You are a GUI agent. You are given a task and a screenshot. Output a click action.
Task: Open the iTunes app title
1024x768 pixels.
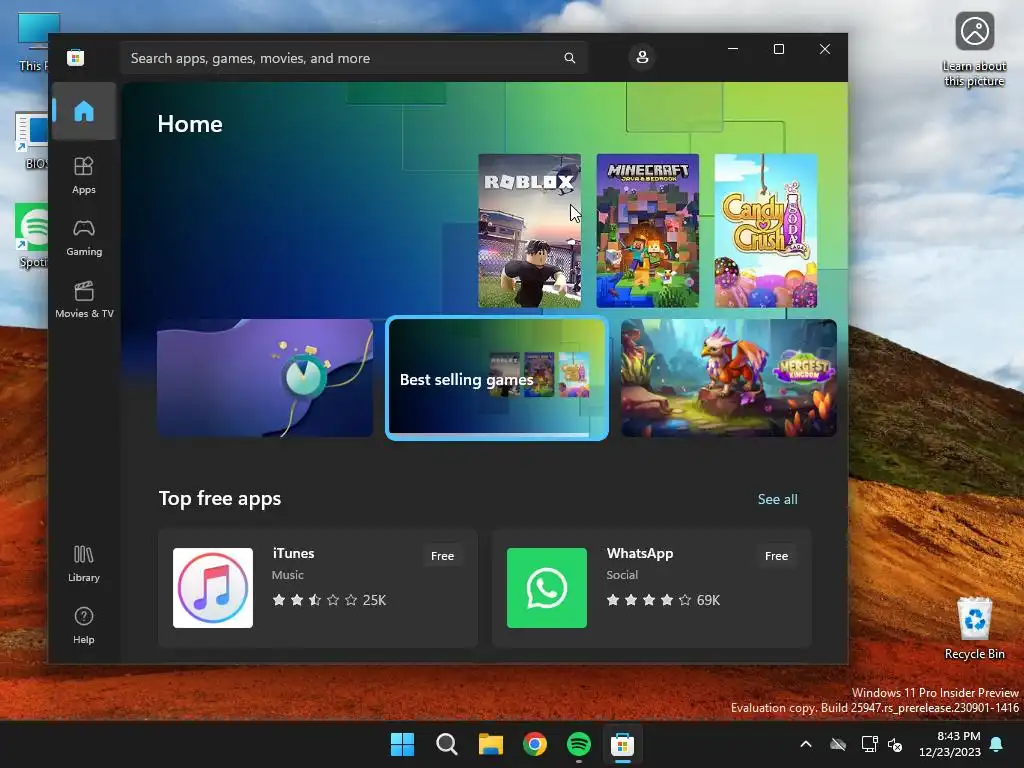(293, 553)
